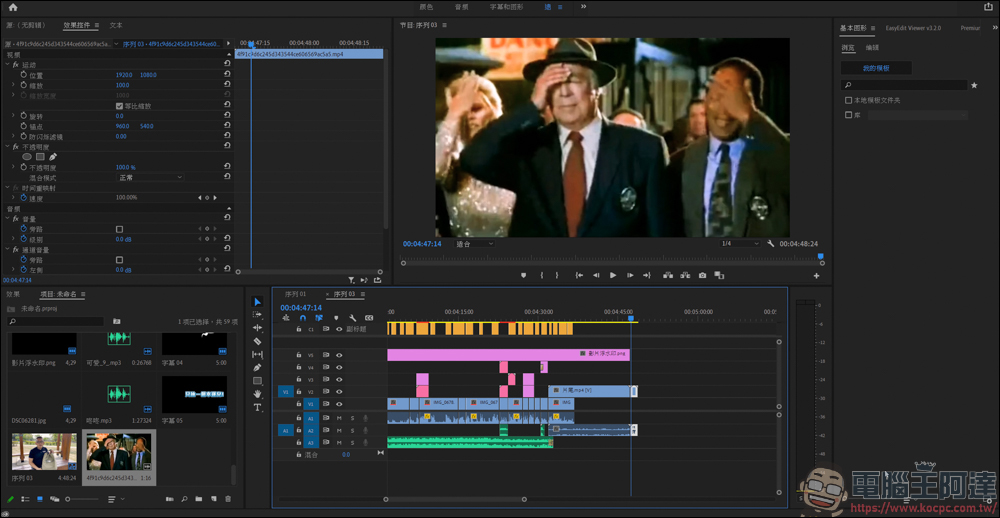
Task: Open the 编辑 tab in Essential Graphics
Action: (x=872, y=47)
